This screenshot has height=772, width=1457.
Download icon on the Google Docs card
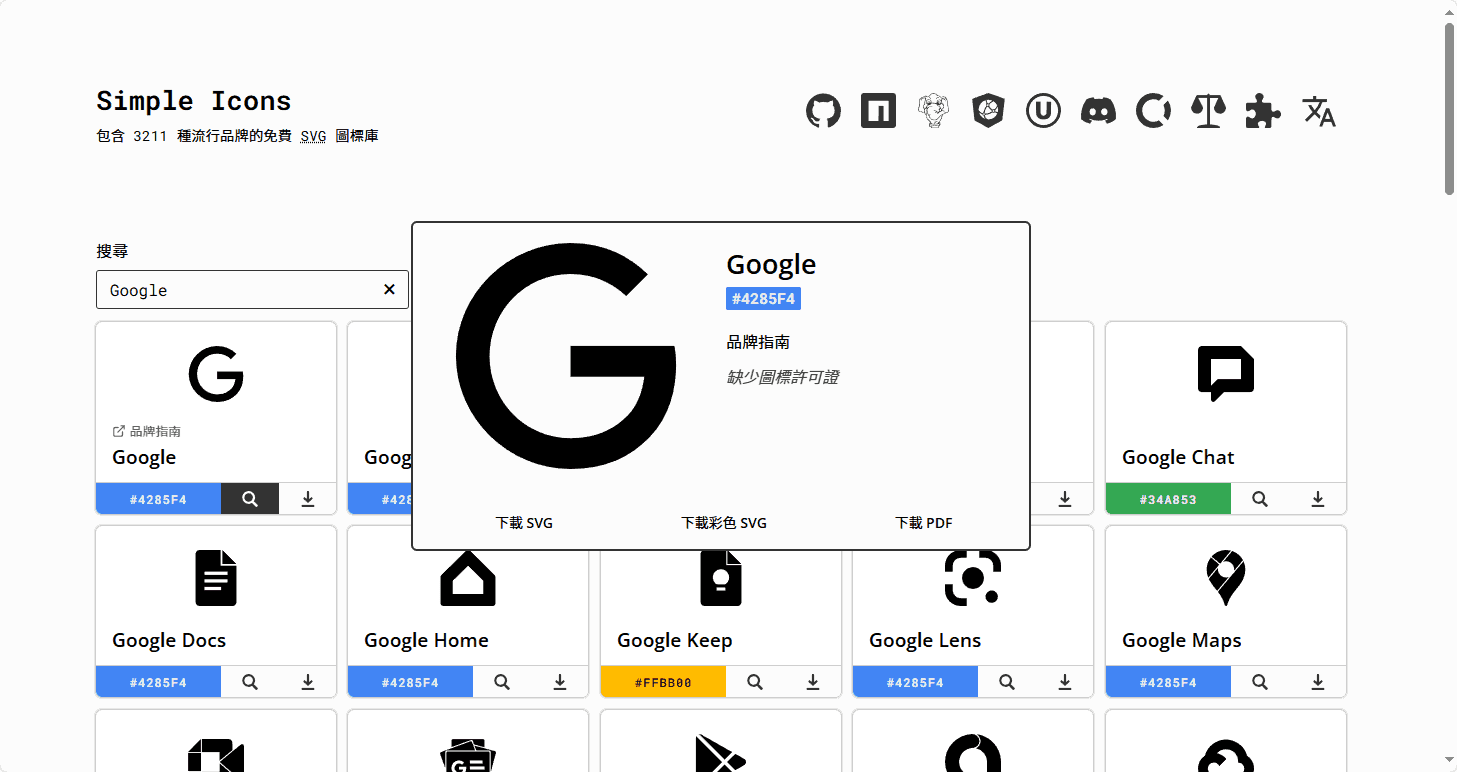pyautogui.click(x=308, y=682)
